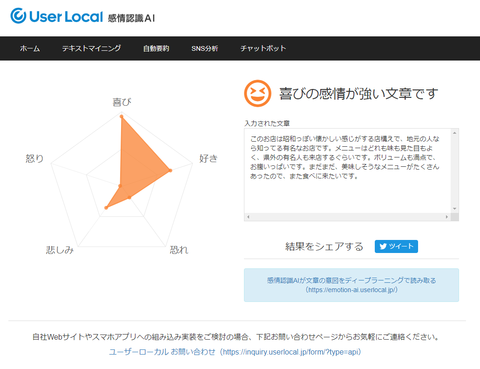The image size is (480, 369).
Task: Click the 入力された文章 label
Action: tap(267, 123)
